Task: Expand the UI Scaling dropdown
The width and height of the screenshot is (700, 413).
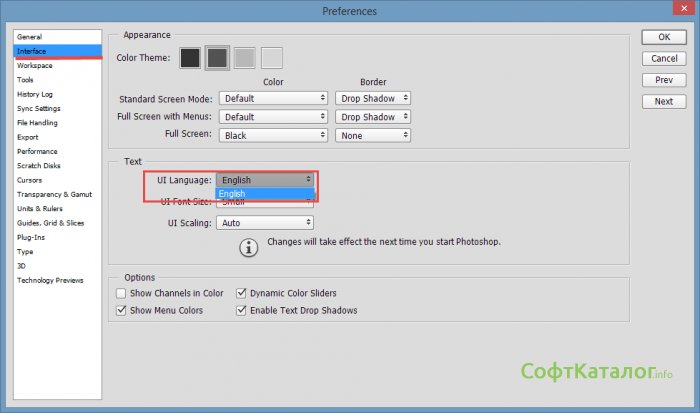Action: [266, 223]
